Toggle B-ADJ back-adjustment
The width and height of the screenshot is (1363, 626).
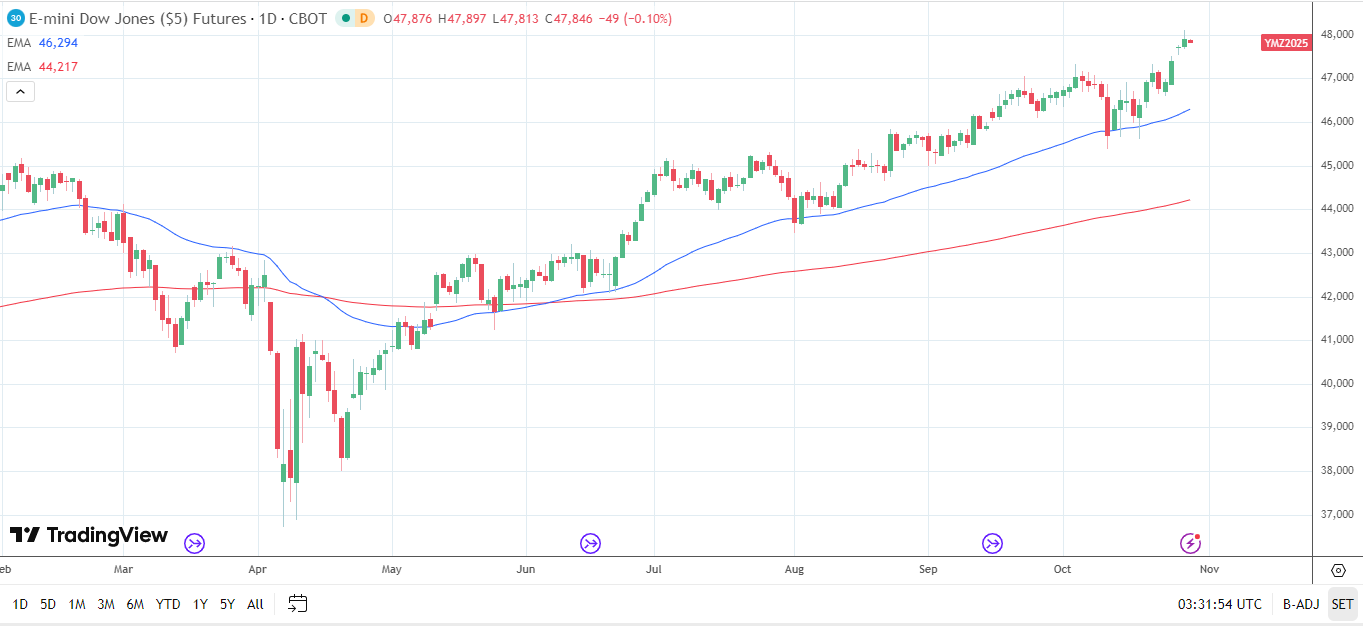click(1299, 604)
